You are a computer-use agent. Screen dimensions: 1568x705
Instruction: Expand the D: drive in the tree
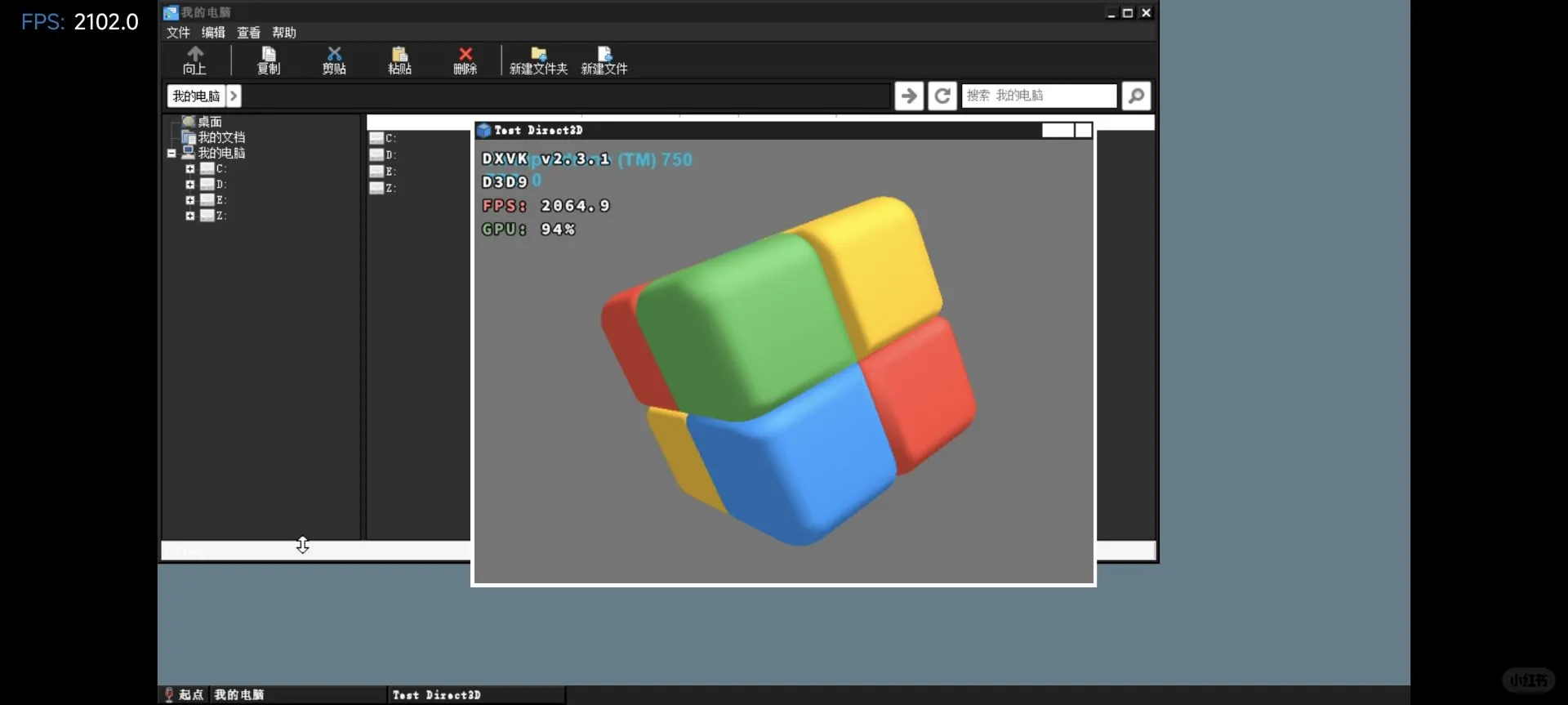pyautogui.click(x=190, y=185)
